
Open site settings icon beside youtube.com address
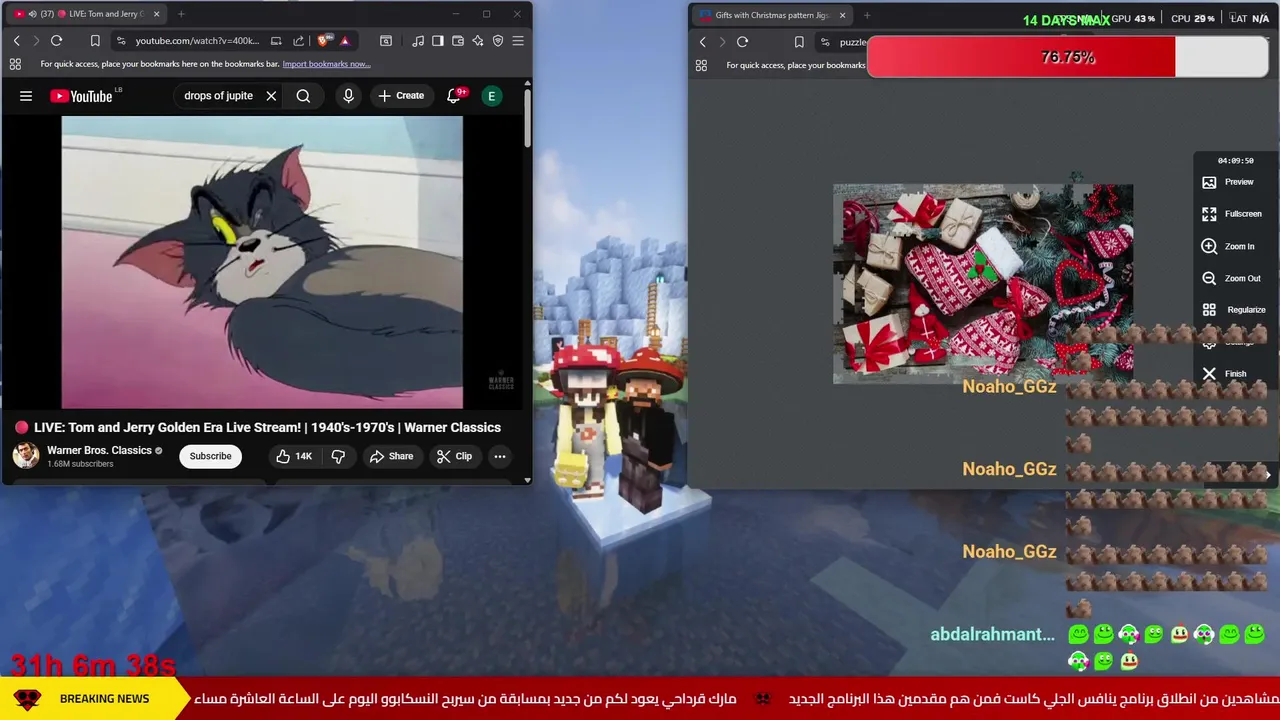121,41
